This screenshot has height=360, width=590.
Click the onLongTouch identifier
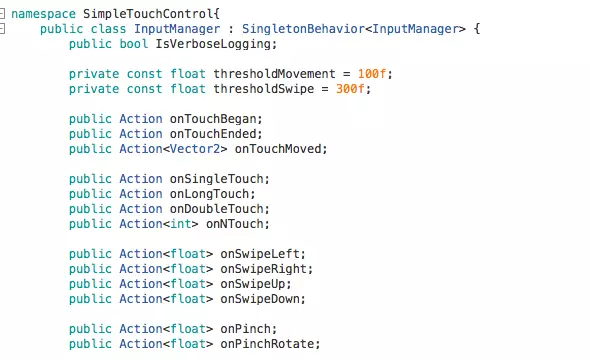pos(210,194)
